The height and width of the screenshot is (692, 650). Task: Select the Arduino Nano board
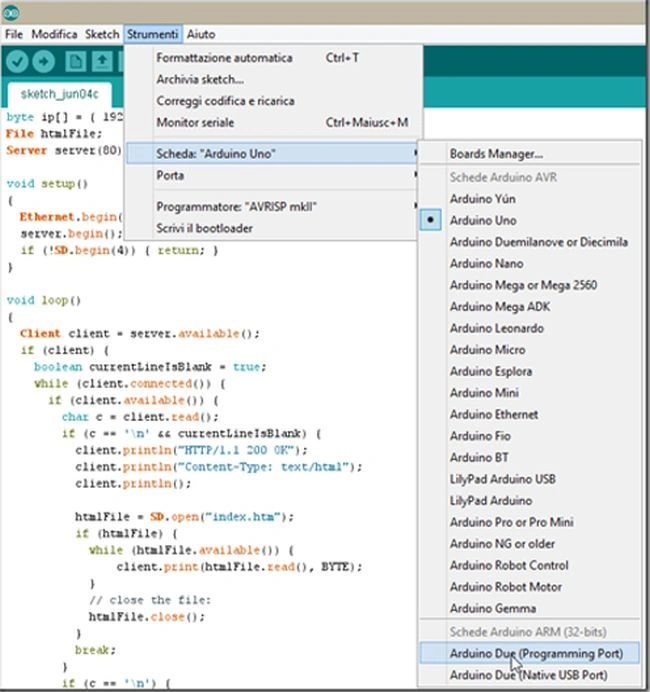pyautogui.click(x=530, y=263)
